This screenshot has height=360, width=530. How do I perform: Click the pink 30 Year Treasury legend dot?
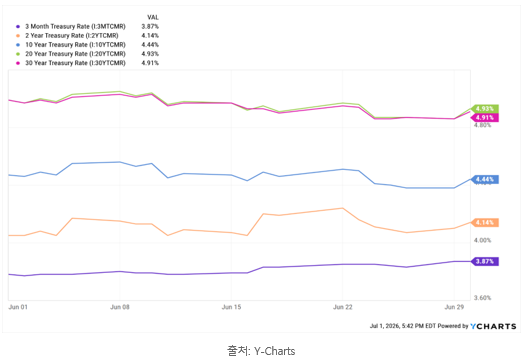click(18, 63)
